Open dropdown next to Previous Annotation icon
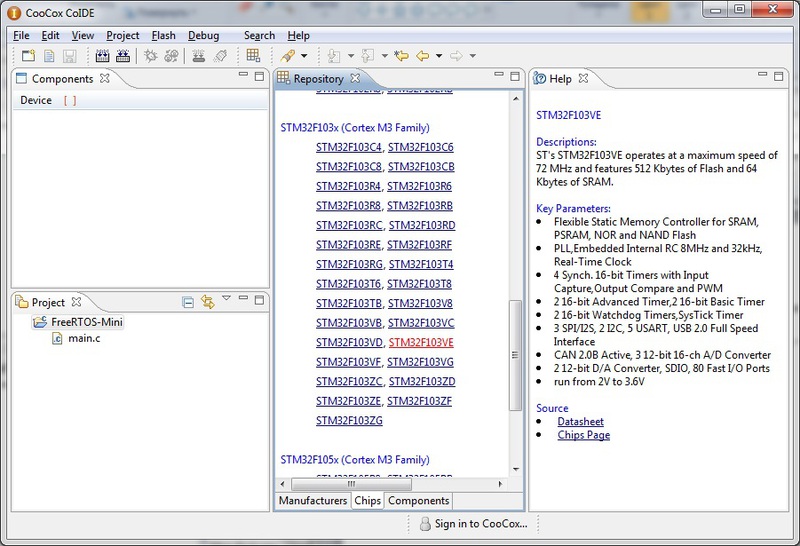The height and width of the screenshot is (546, 800). coord(385,56)
